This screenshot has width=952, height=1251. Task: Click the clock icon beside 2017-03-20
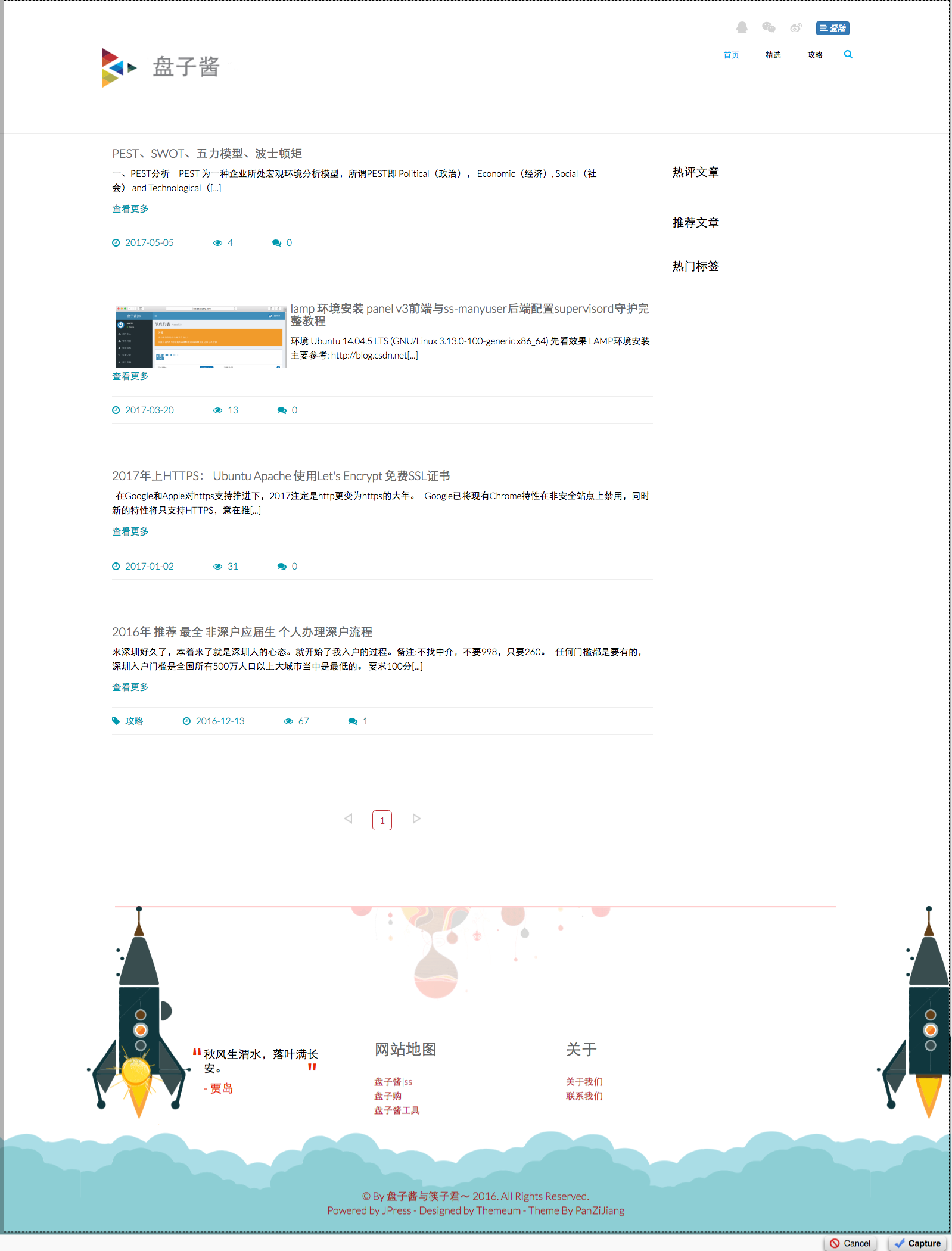click(x=116, y=410)
